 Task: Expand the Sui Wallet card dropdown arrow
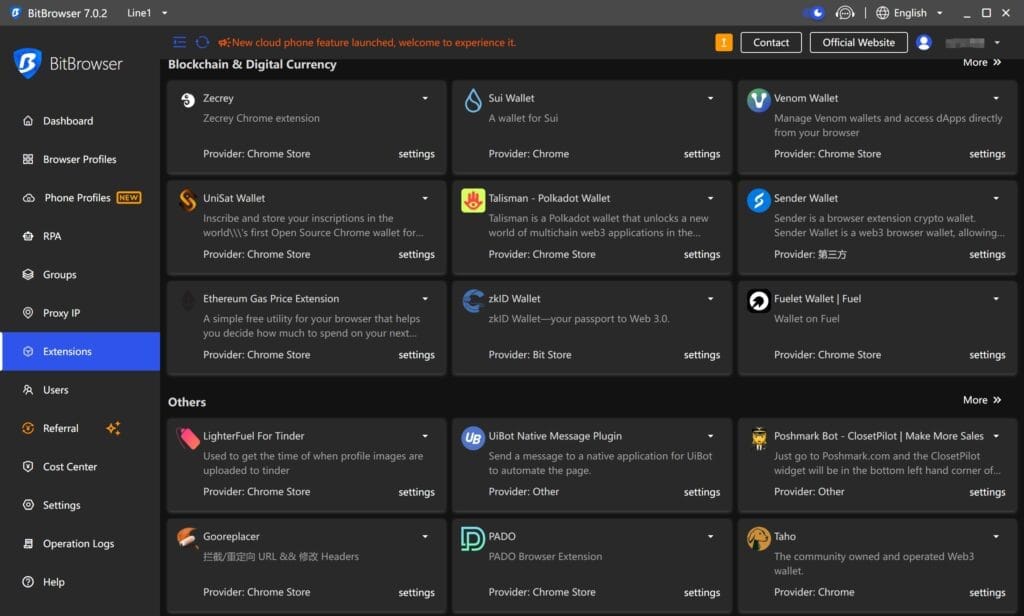pos(711,98)
